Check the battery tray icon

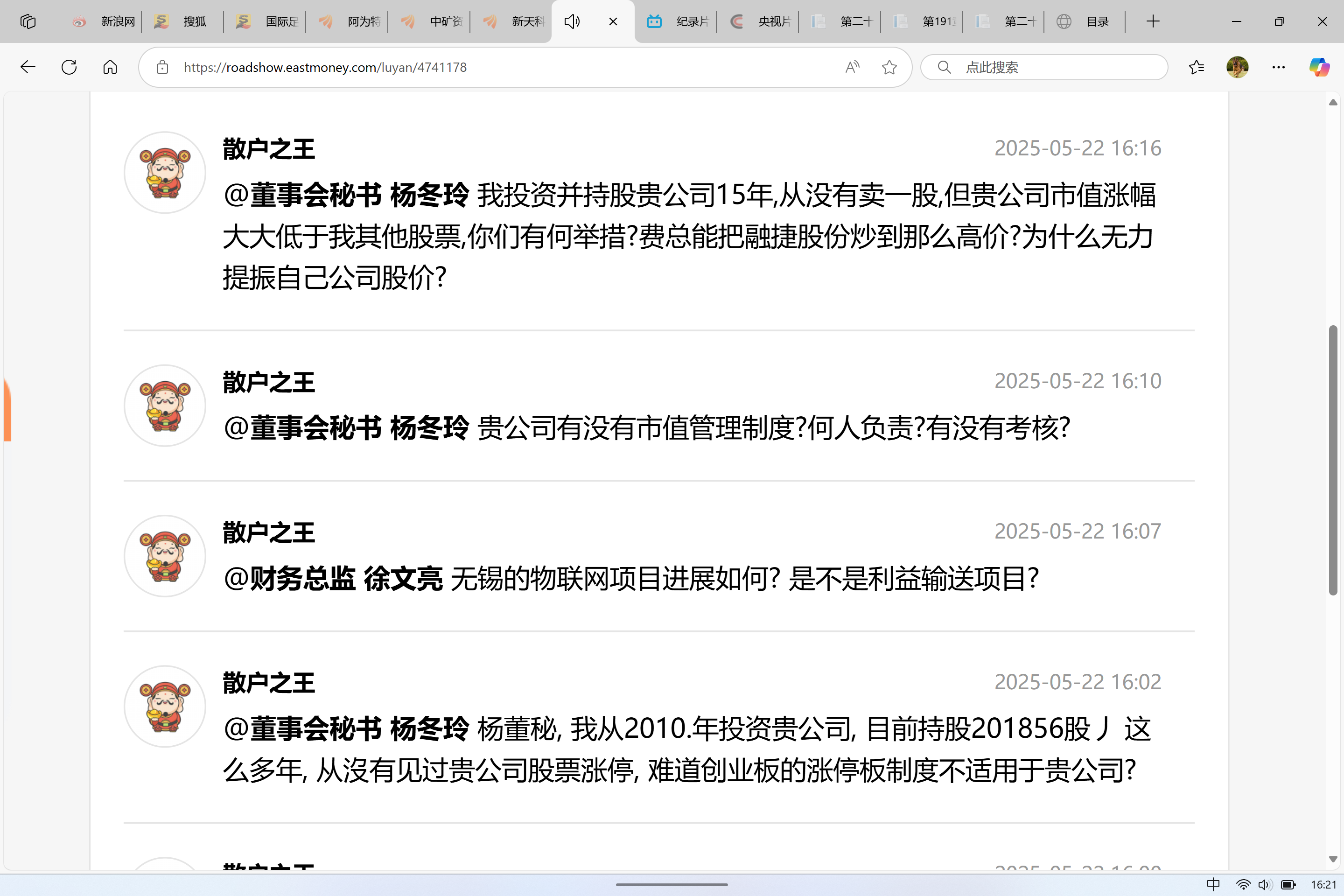[x=1288, y=885]
